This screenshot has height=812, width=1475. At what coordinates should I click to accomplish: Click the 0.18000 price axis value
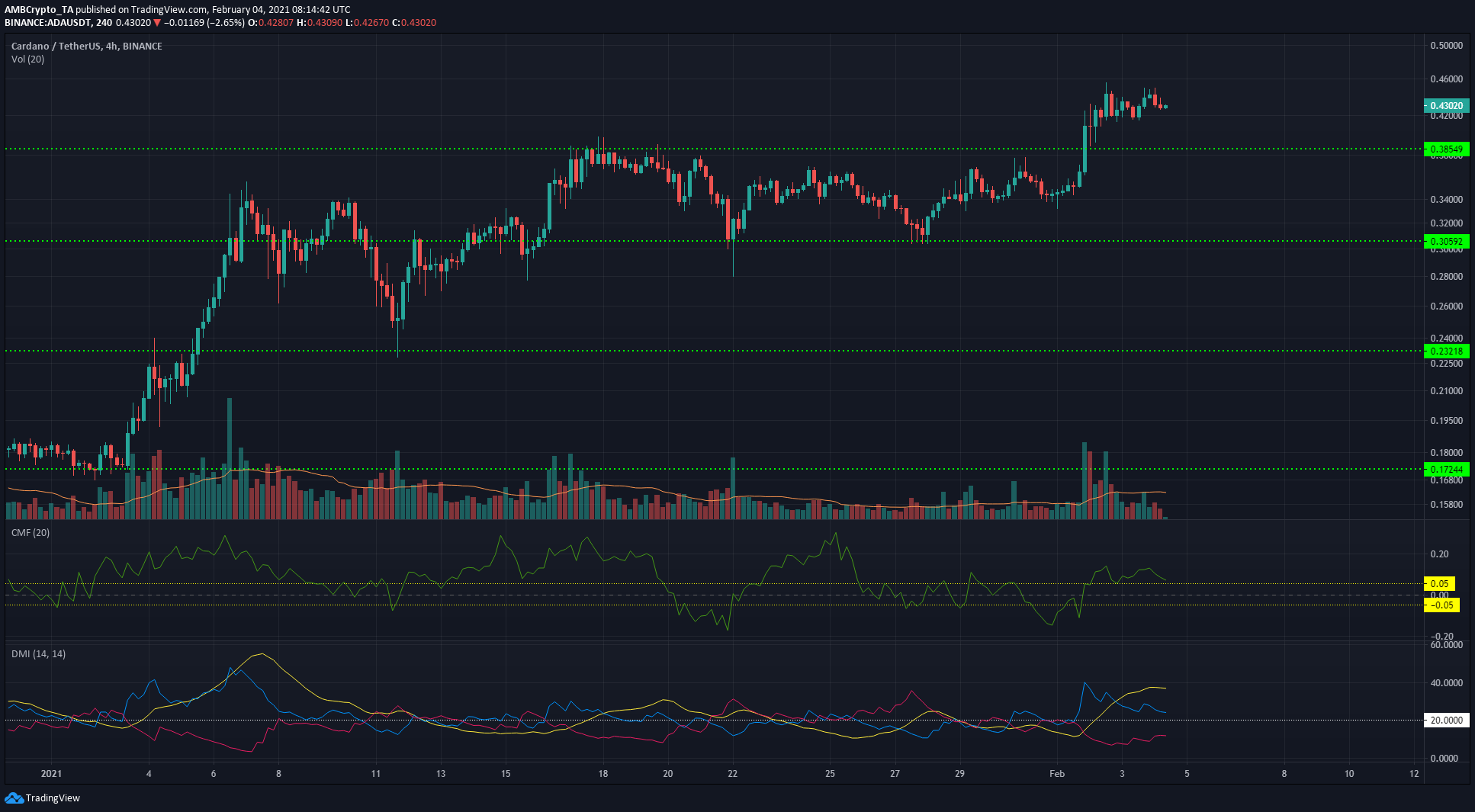point(1446,453)
